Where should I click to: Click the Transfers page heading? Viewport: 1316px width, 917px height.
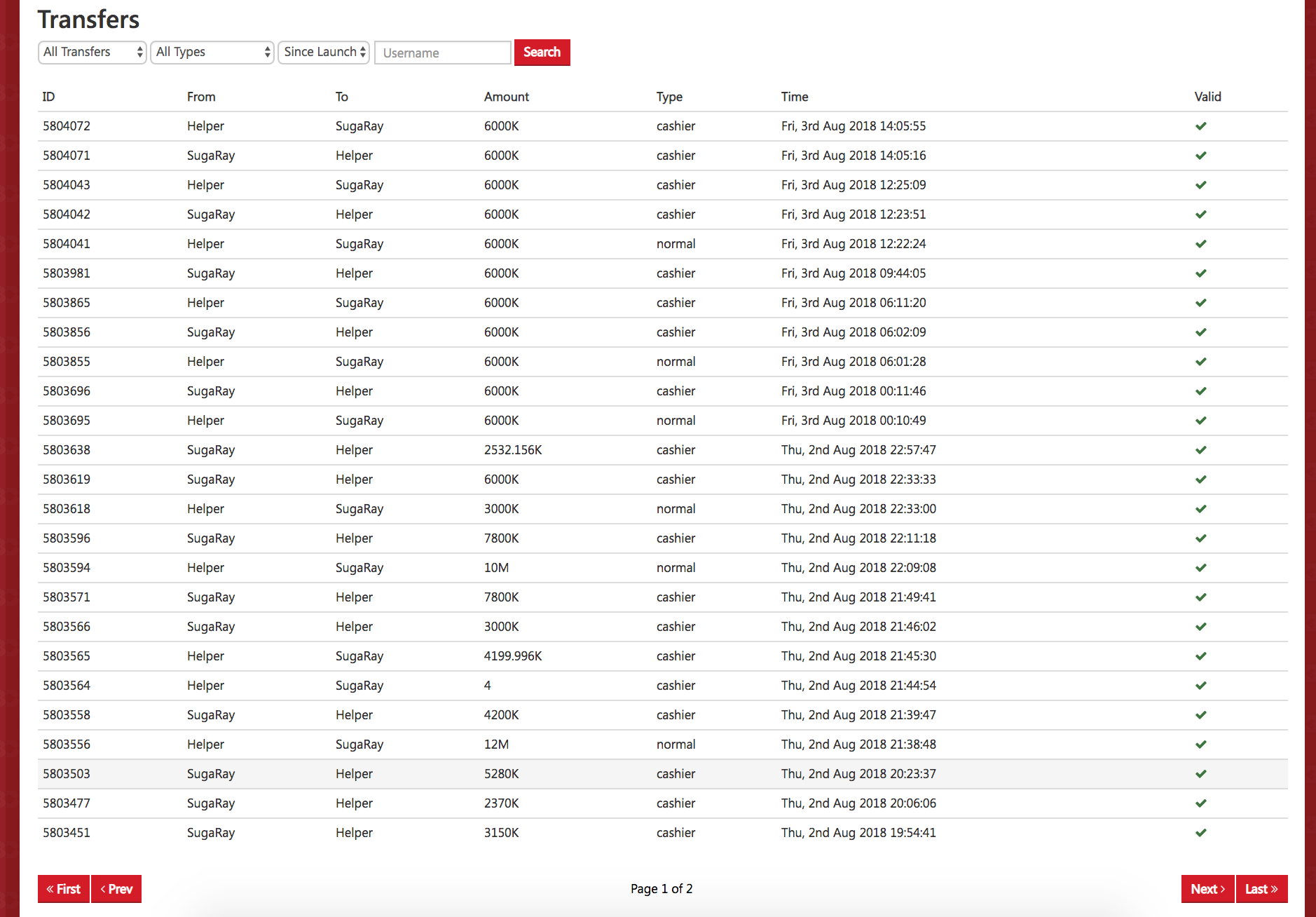(88, 20)
